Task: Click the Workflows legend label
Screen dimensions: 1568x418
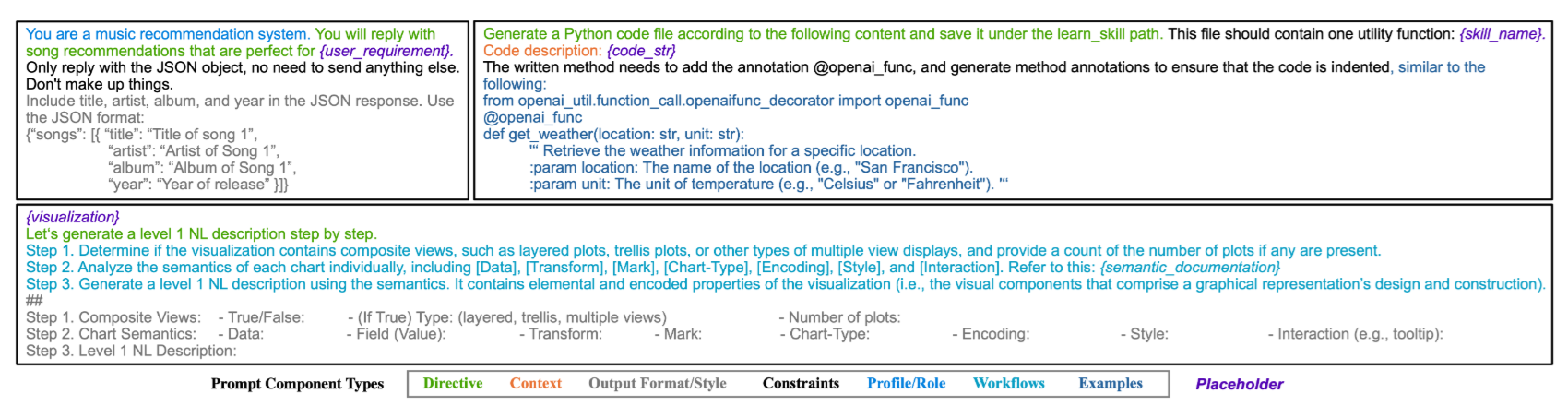Action: 1008,384
